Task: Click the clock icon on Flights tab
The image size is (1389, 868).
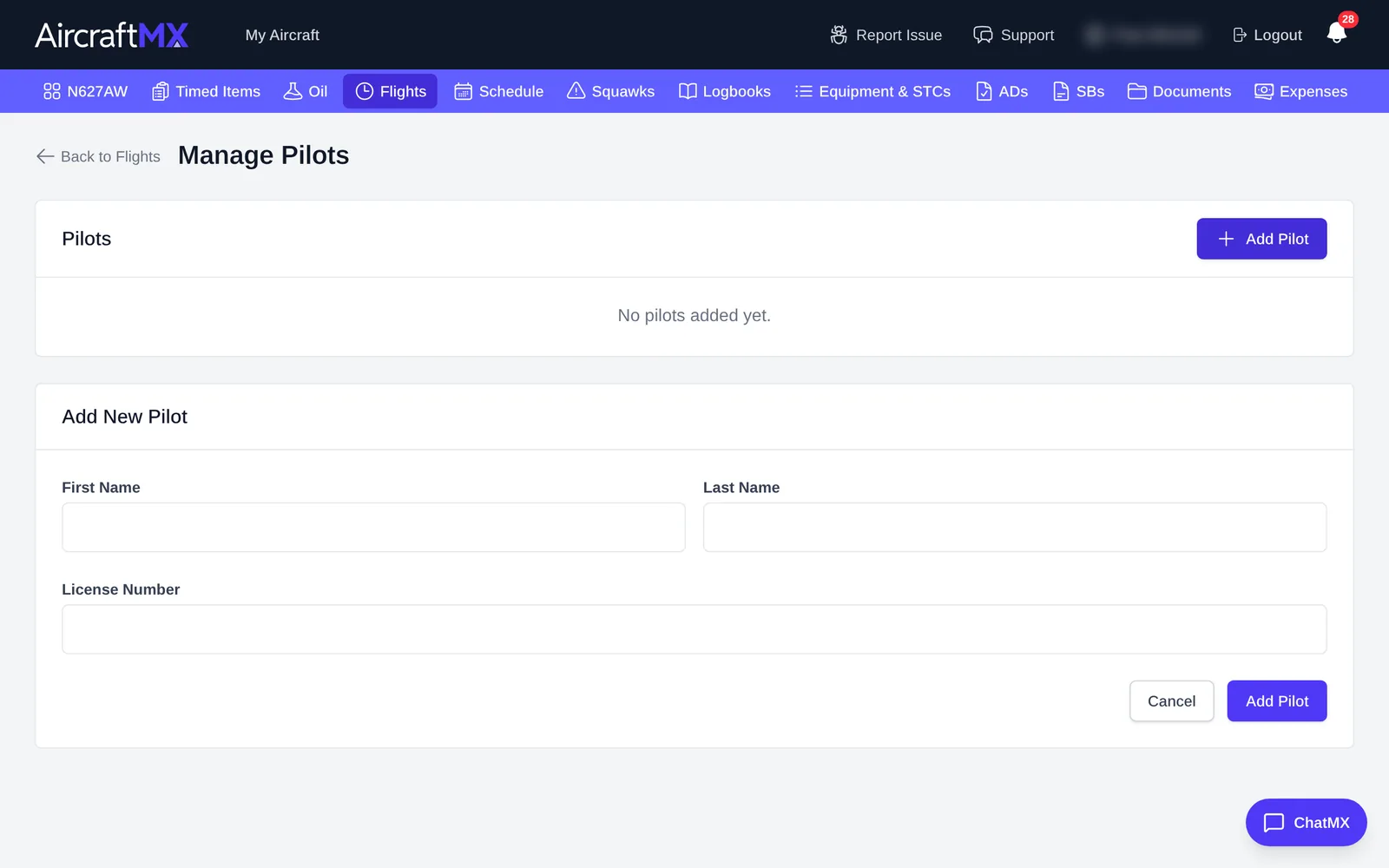Action: point(365,91)
